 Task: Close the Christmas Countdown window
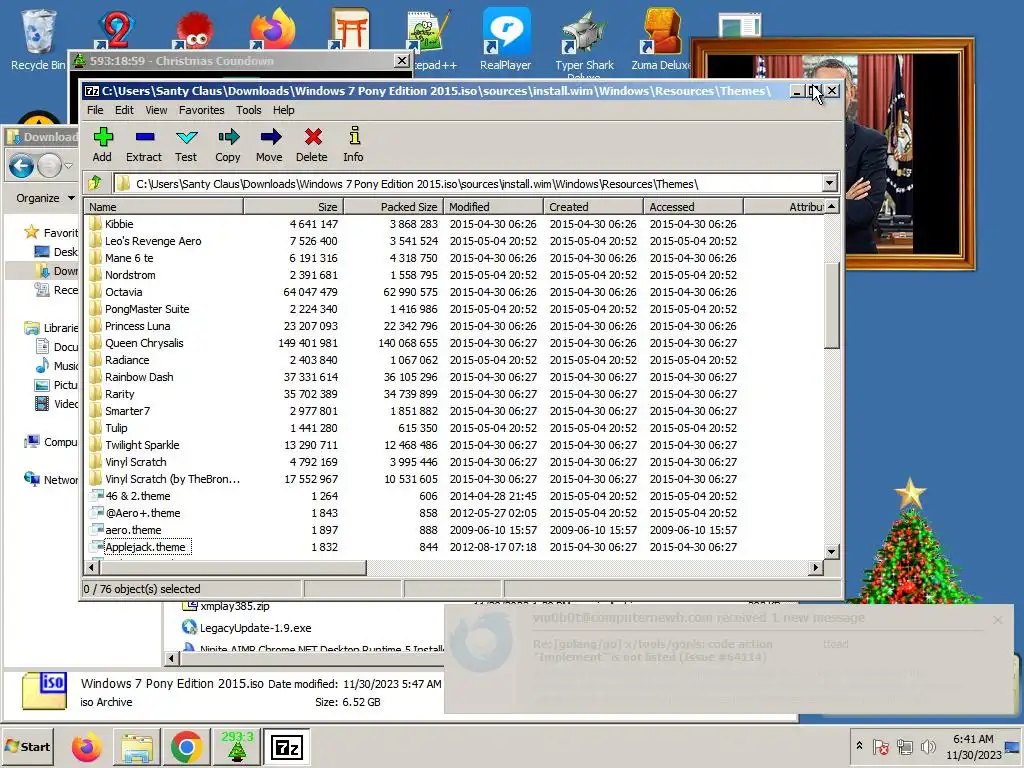402,61
